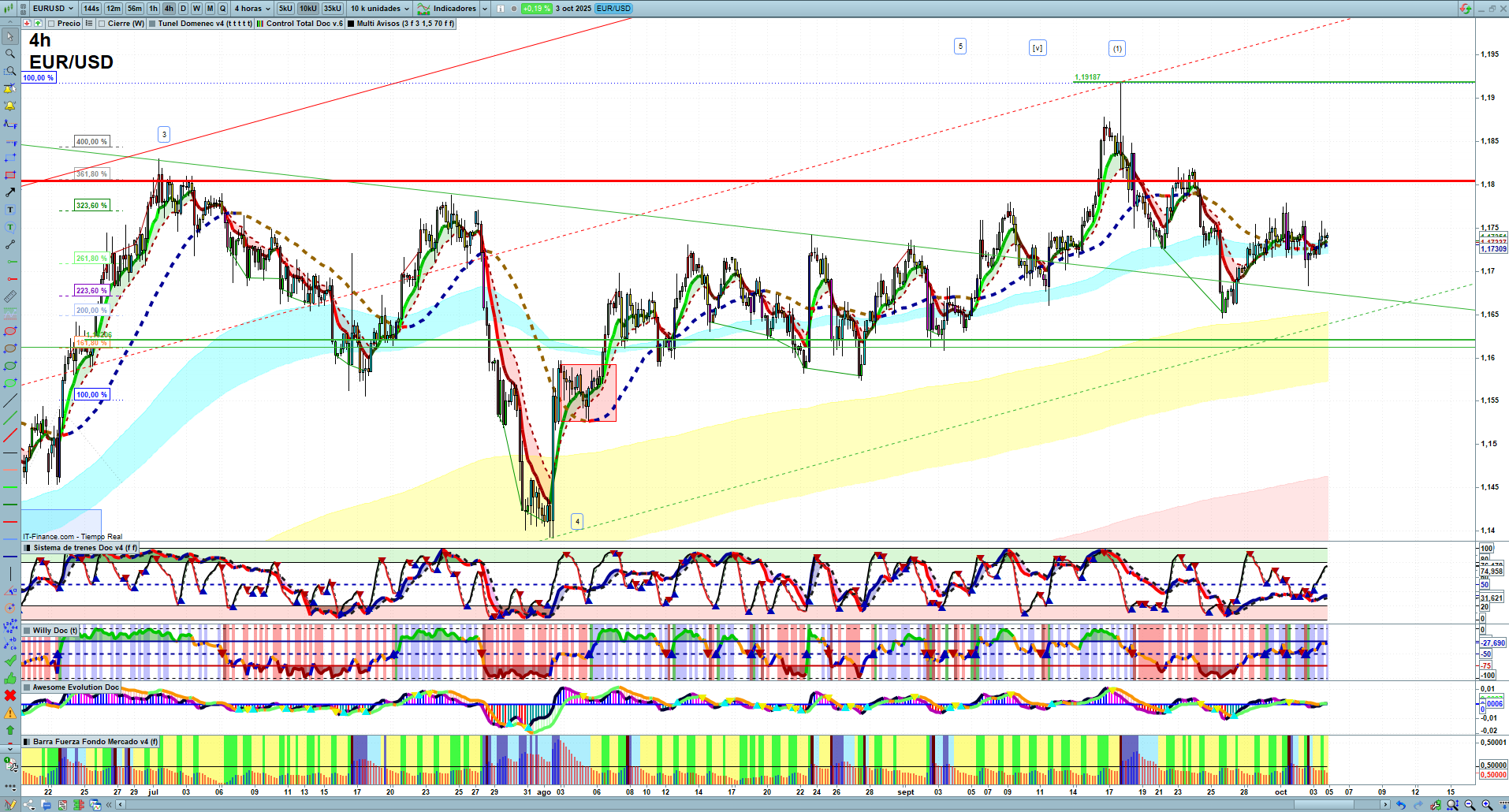The height and width of the screenshot is (812, 1509).
Task: Select the red rectangle drawing tool
Action: 10,175
